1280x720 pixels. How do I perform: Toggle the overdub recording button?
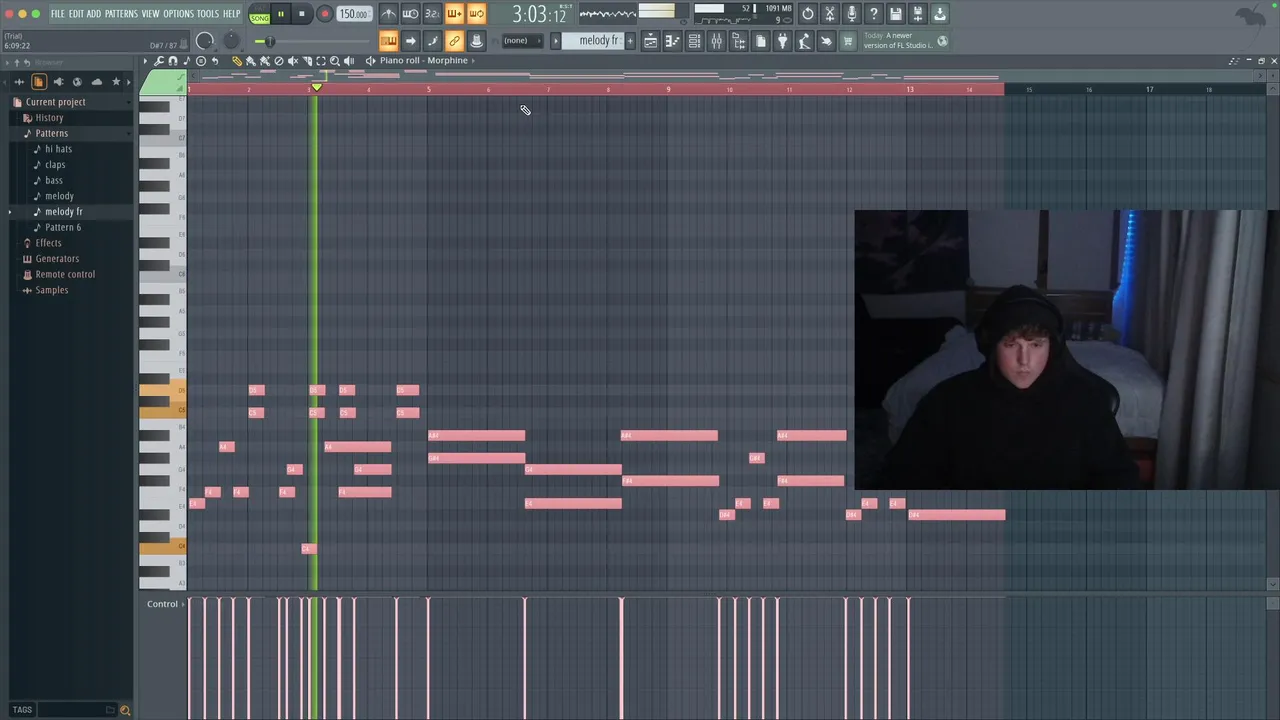(x=454, y=14)
